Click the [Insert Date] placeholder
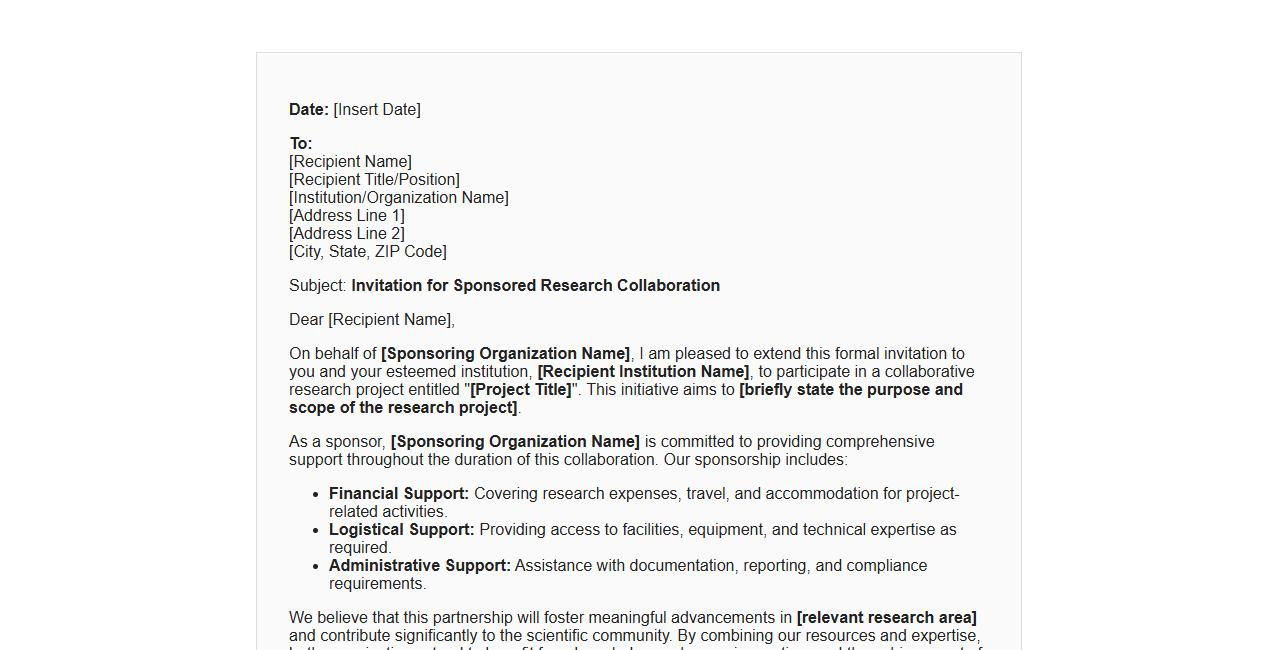This screenshot has width=1278, height=650. 377,110
